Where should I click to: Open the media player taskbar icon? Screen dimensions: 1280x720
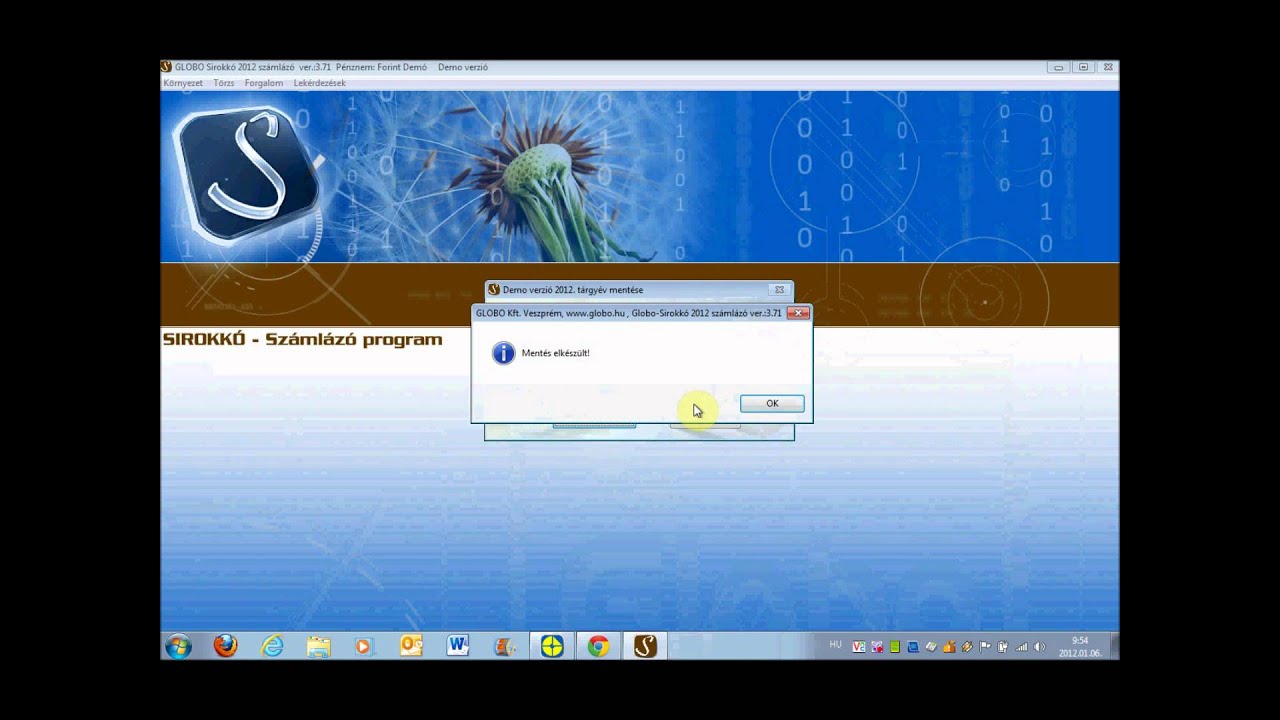click(x=363, y=646)
